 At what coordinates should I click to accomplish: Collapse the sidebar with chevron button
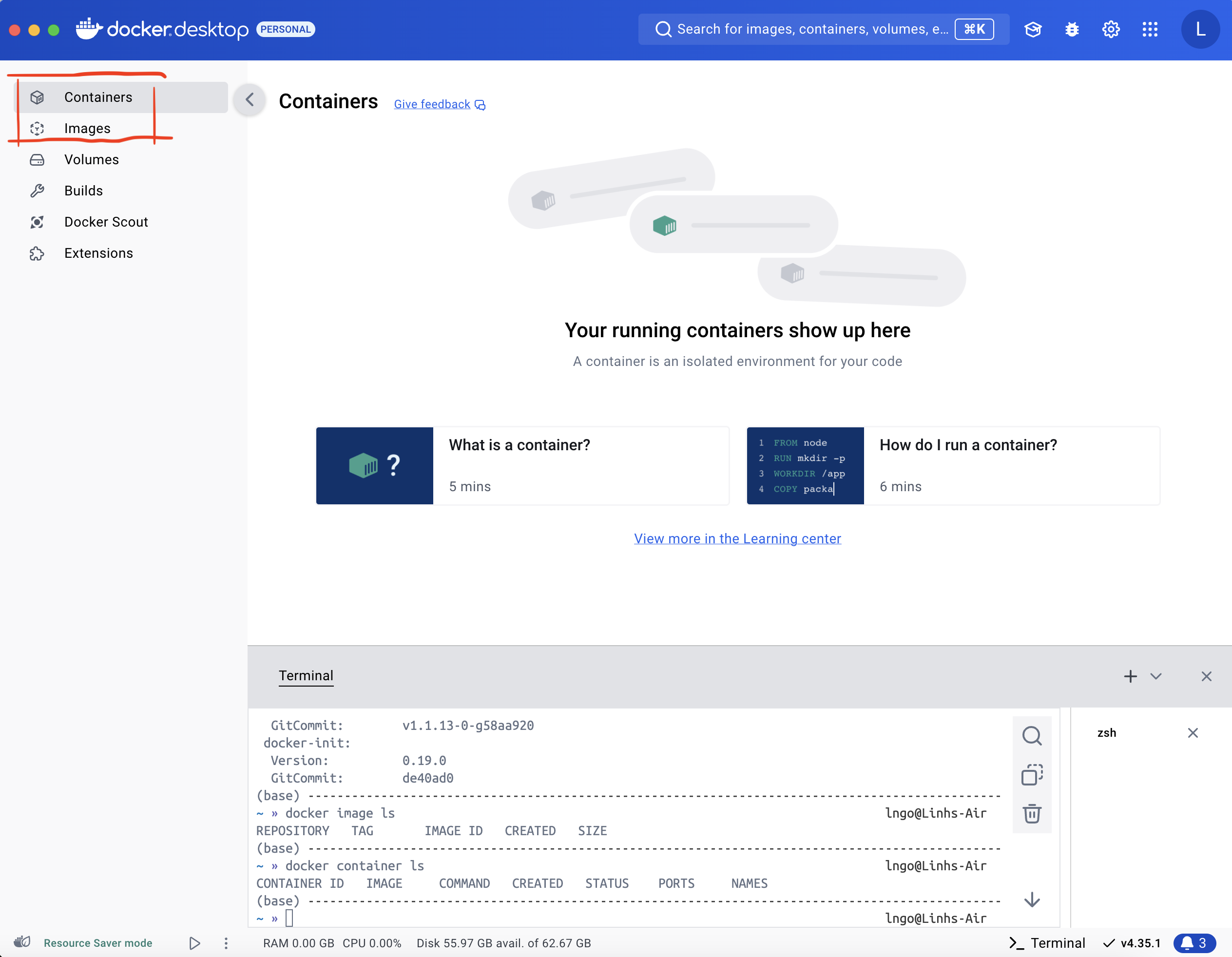point(250,100)
